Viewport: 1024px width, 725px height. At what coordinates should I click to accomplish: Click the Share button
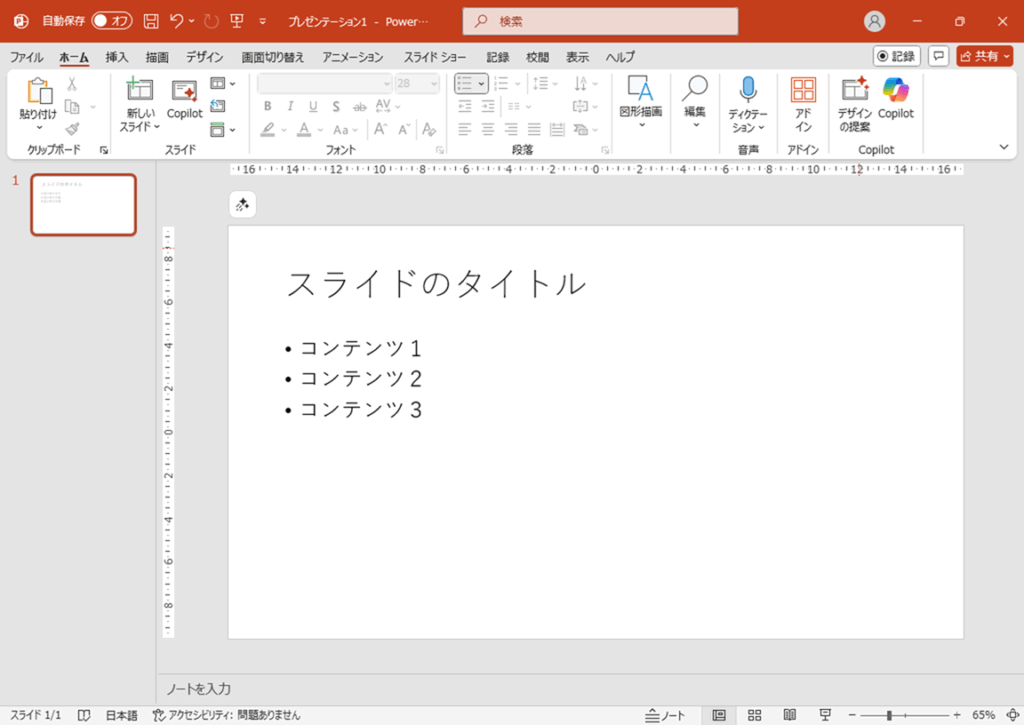(x=977, y=56)
